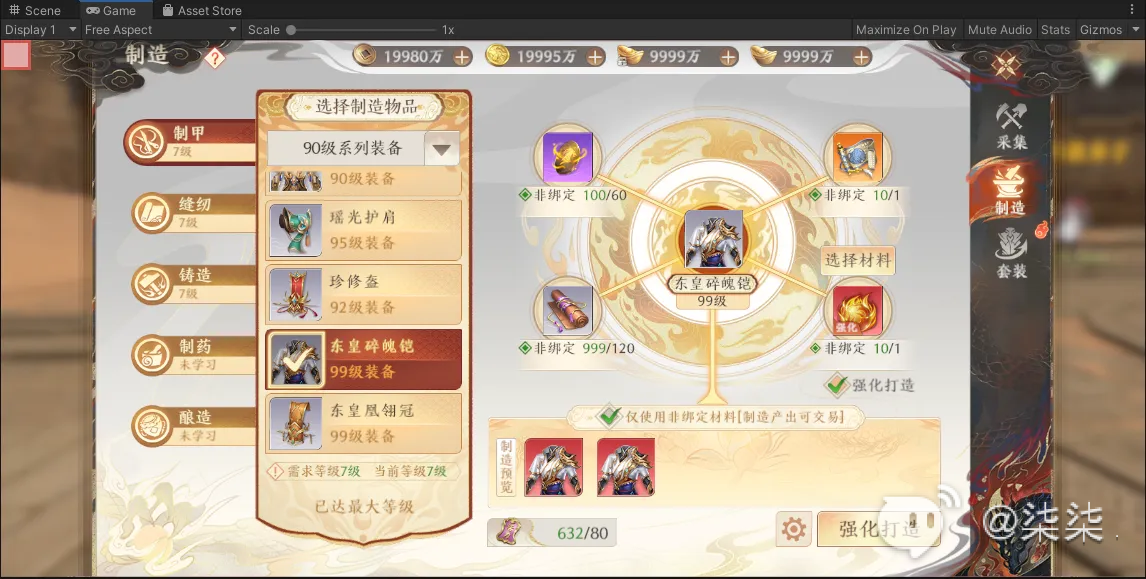Click the plus icon next to 19980万
Viewport: 1146px width, 579px height.
click(462, 57)
